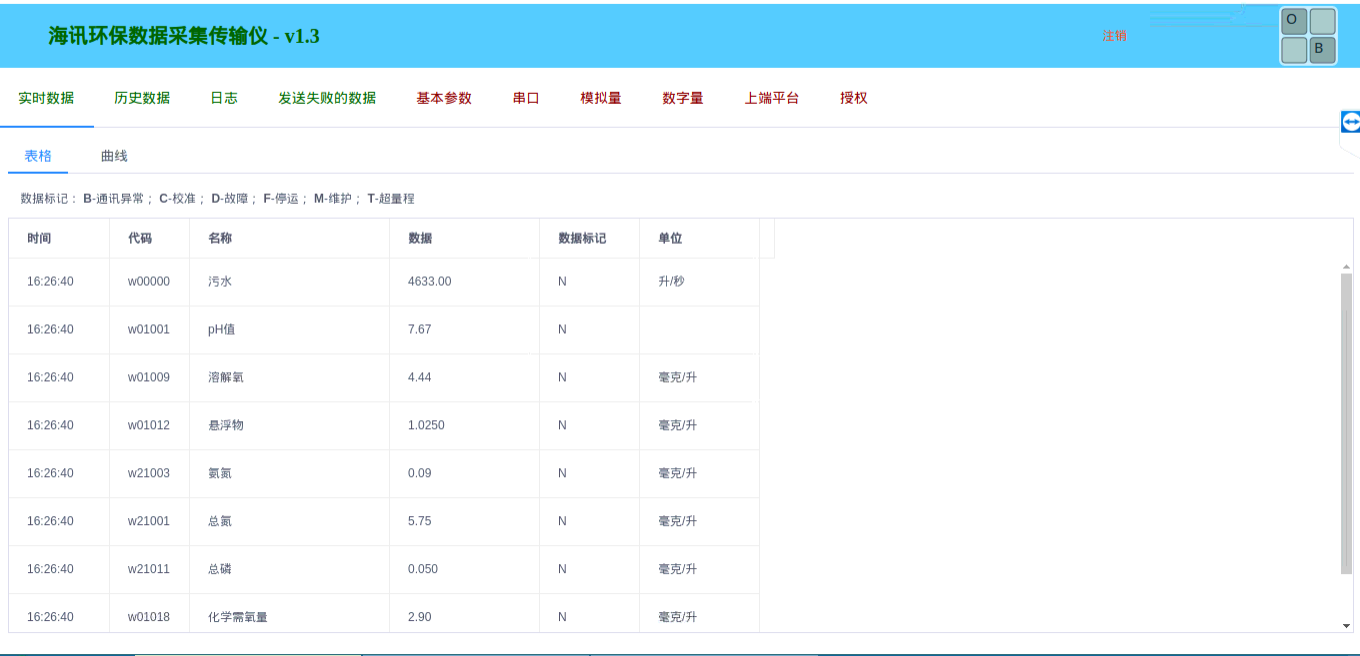
Task: Click data value 5.75
Action: [x=420, y=522]
